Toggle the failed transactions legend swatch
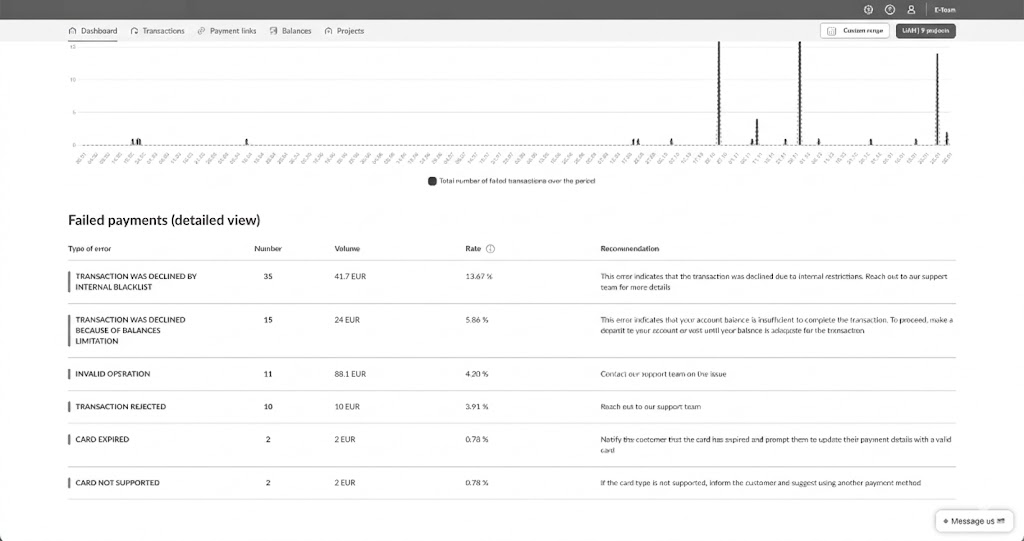The image size is (1024, 541). pos(432,181)
